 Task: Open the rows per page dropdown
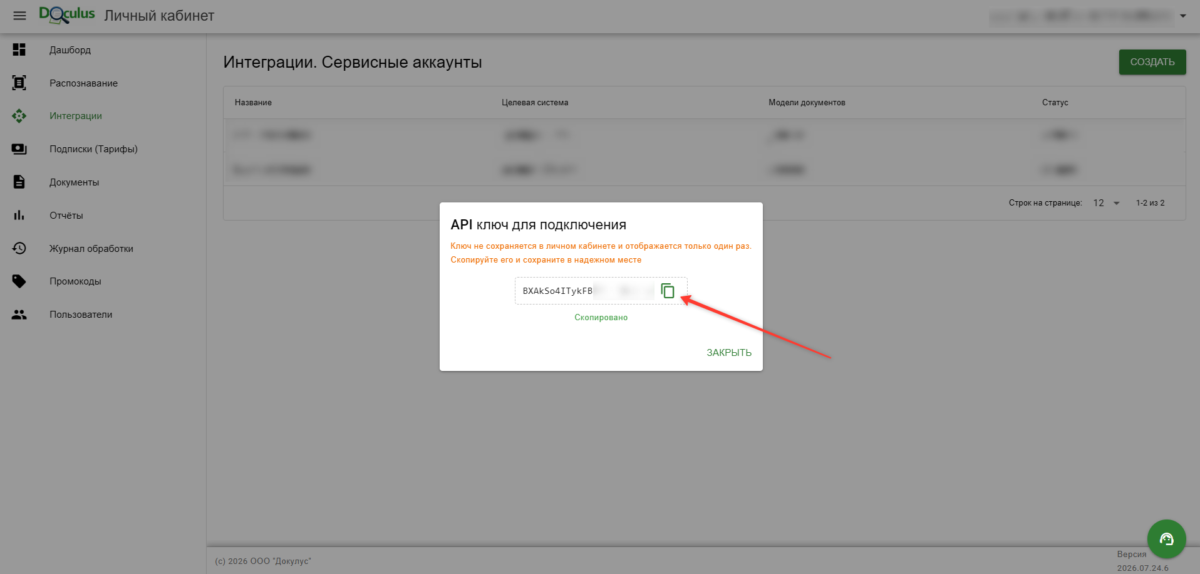click(x=1106, y=203)
